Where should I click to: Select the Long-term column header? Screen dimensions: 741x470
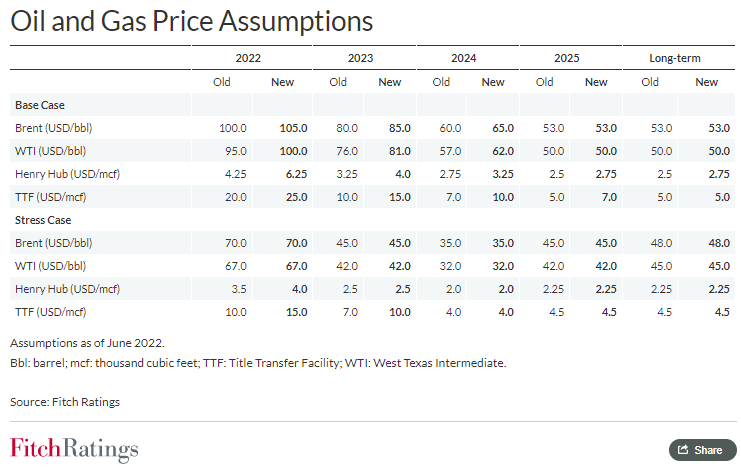[678, 59]
